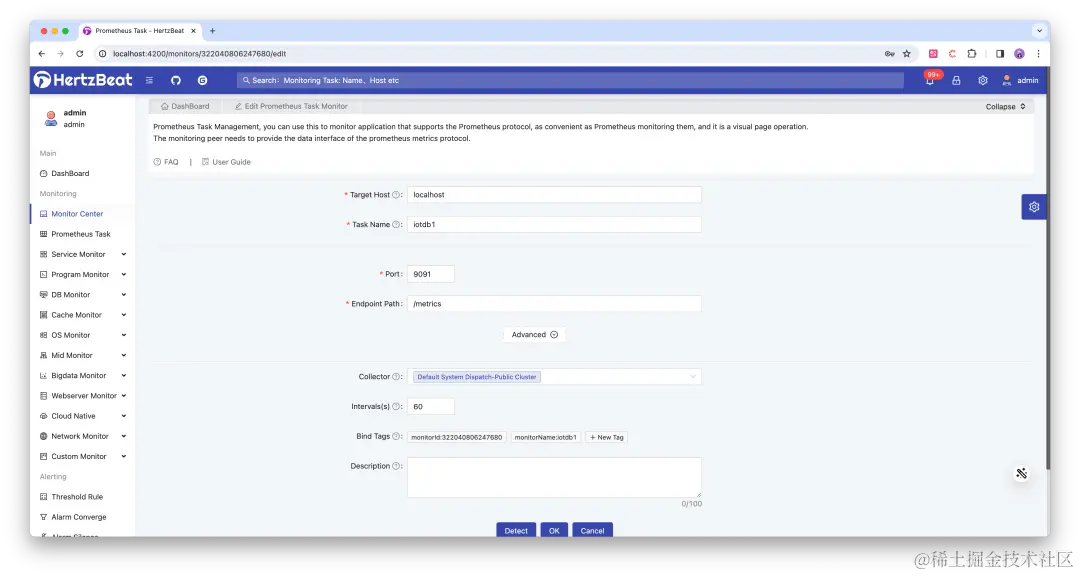Click the Description text area

(554, 477)
